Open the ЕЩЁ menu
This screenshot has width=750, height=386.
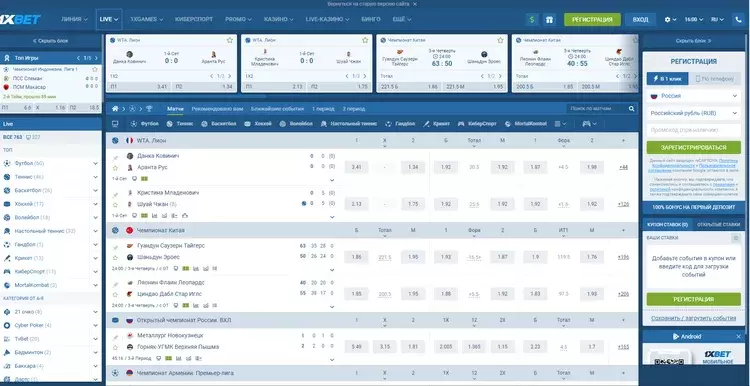tap(402, 20)
